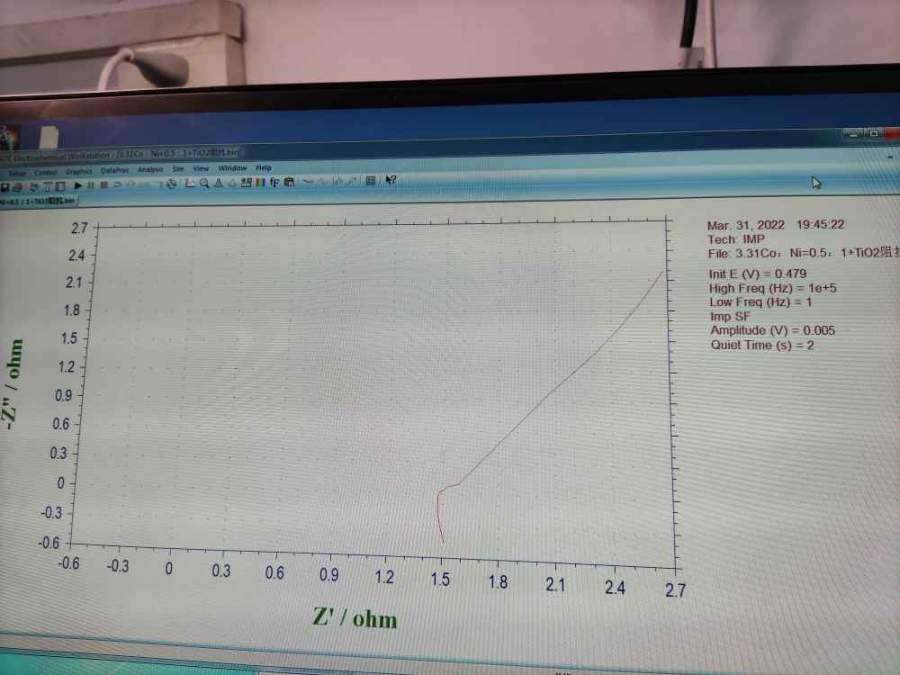Screen dimensions: 900x675
Task: Click the Run experiment play icon
Action: pyautogui.click(x=79, y=185)
